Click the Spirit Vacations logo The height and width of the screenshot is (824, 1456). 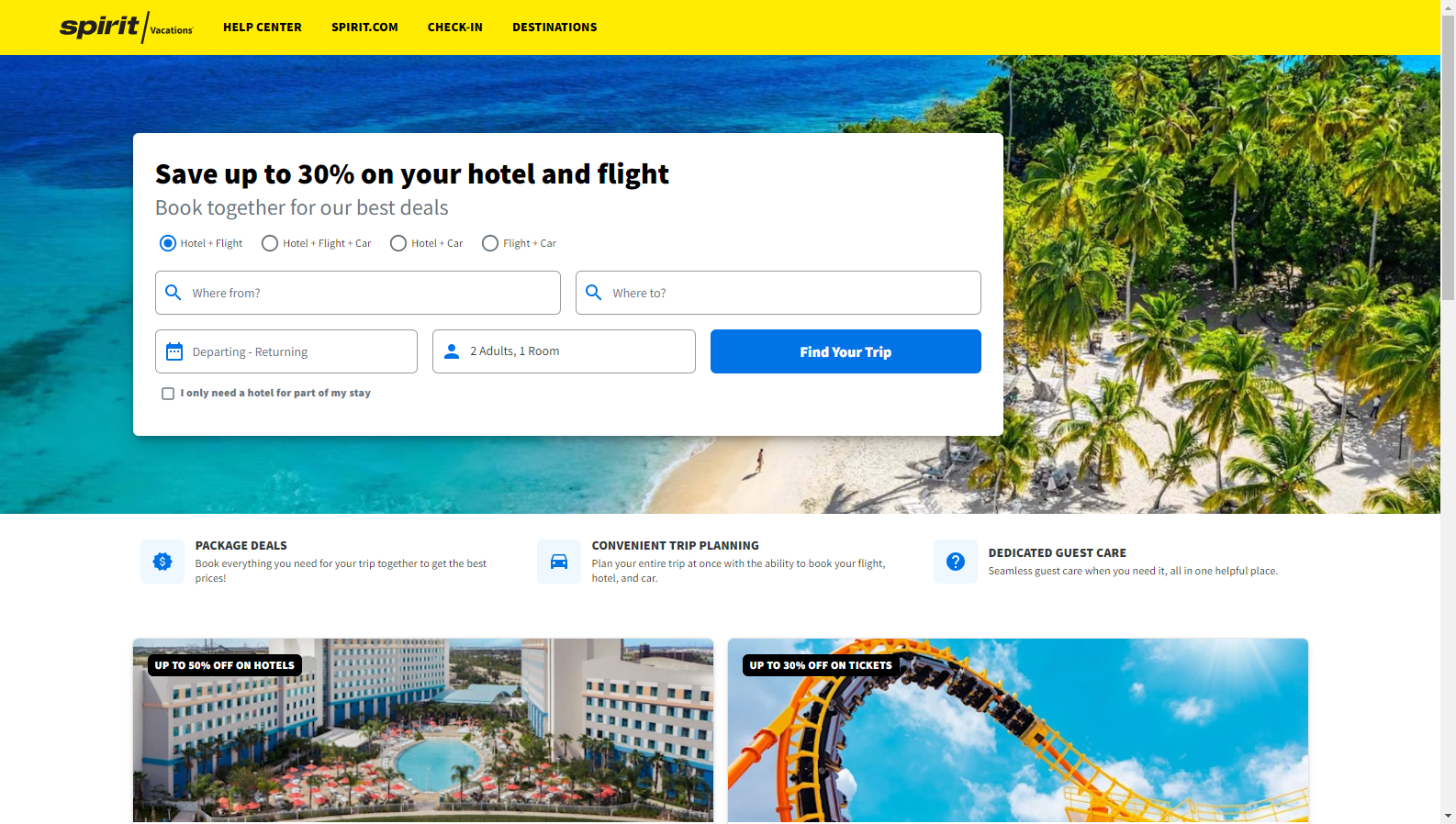click(x=127, y=28)
